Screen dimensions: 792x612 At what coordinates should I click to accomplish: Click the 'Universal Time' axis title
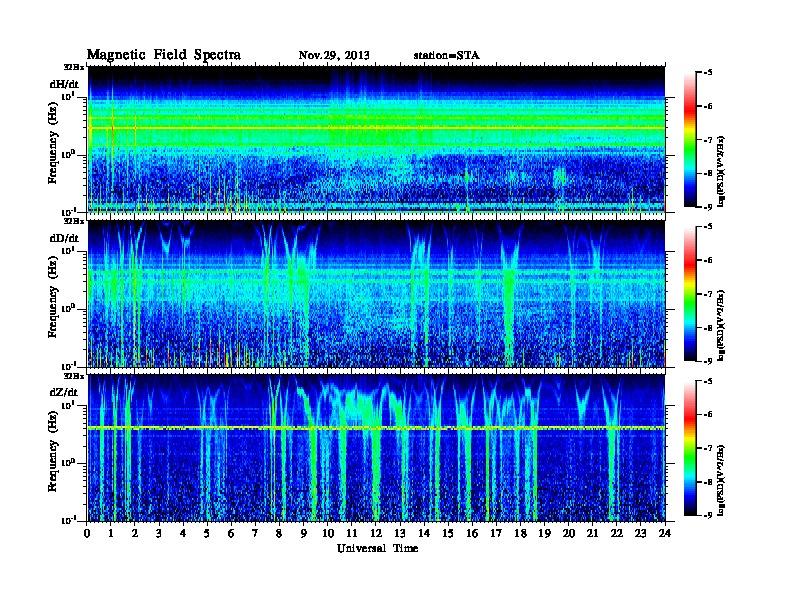click(x=377, y=548)
